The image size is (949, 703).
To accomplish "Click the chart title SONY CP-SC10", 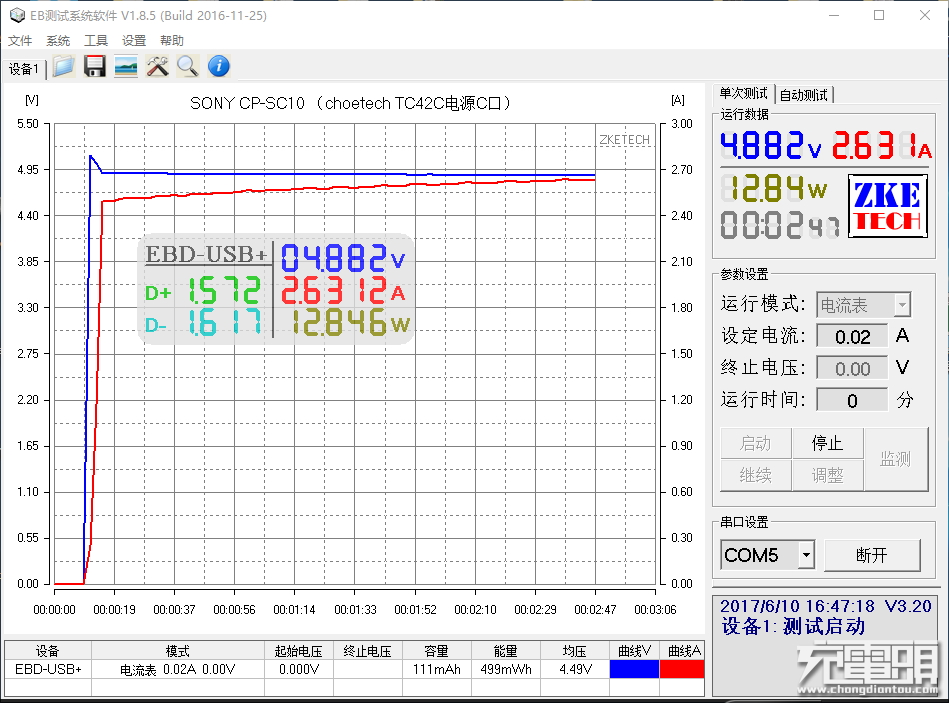I will (350, 103).
